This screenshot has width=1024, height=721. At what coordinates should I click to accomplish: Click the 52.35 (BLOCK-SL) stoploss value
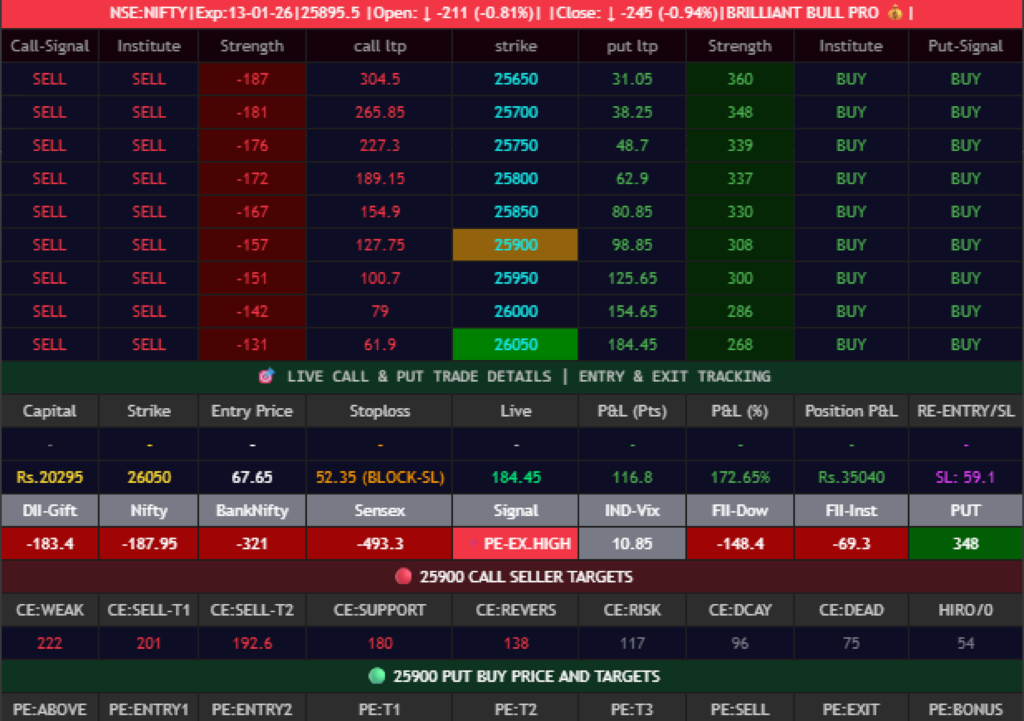[380, 478]
